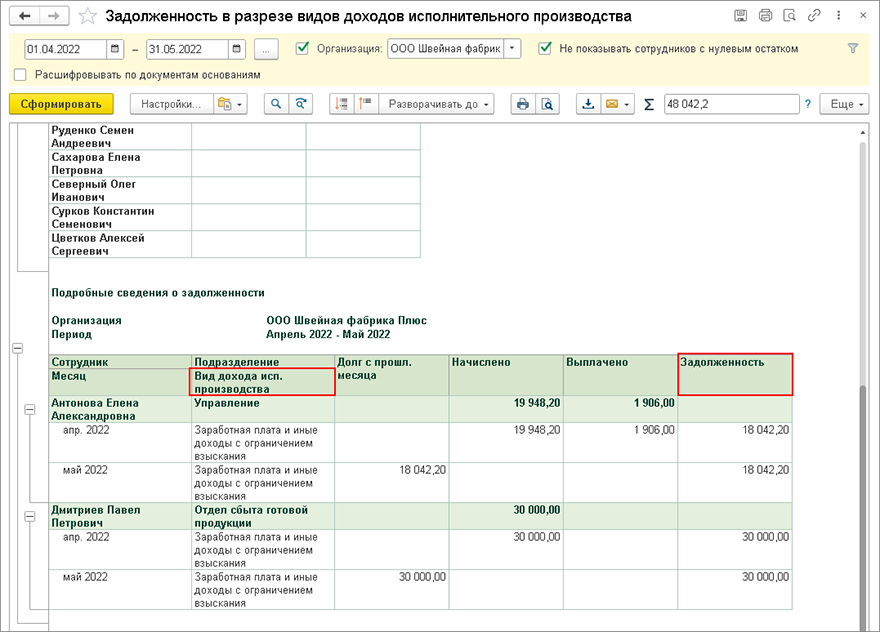Collapse the detailed debt table group
This screenshot has height=632, width=880.
click(x=17, y=349)
